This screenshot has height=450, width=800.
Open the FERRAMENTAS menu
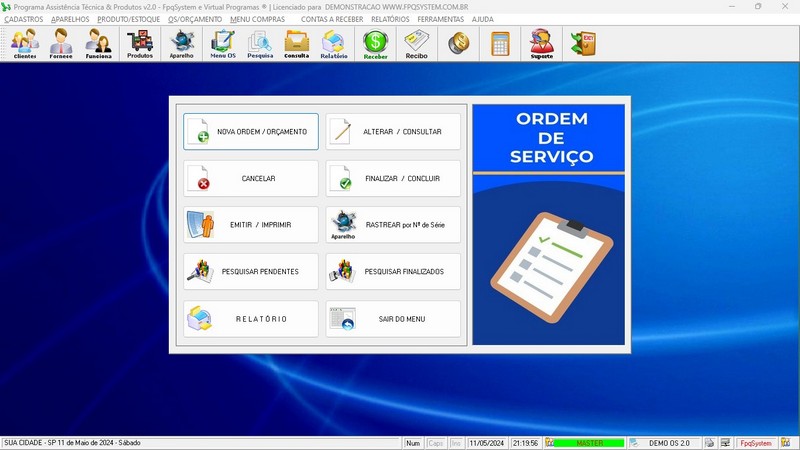(441, 19)
